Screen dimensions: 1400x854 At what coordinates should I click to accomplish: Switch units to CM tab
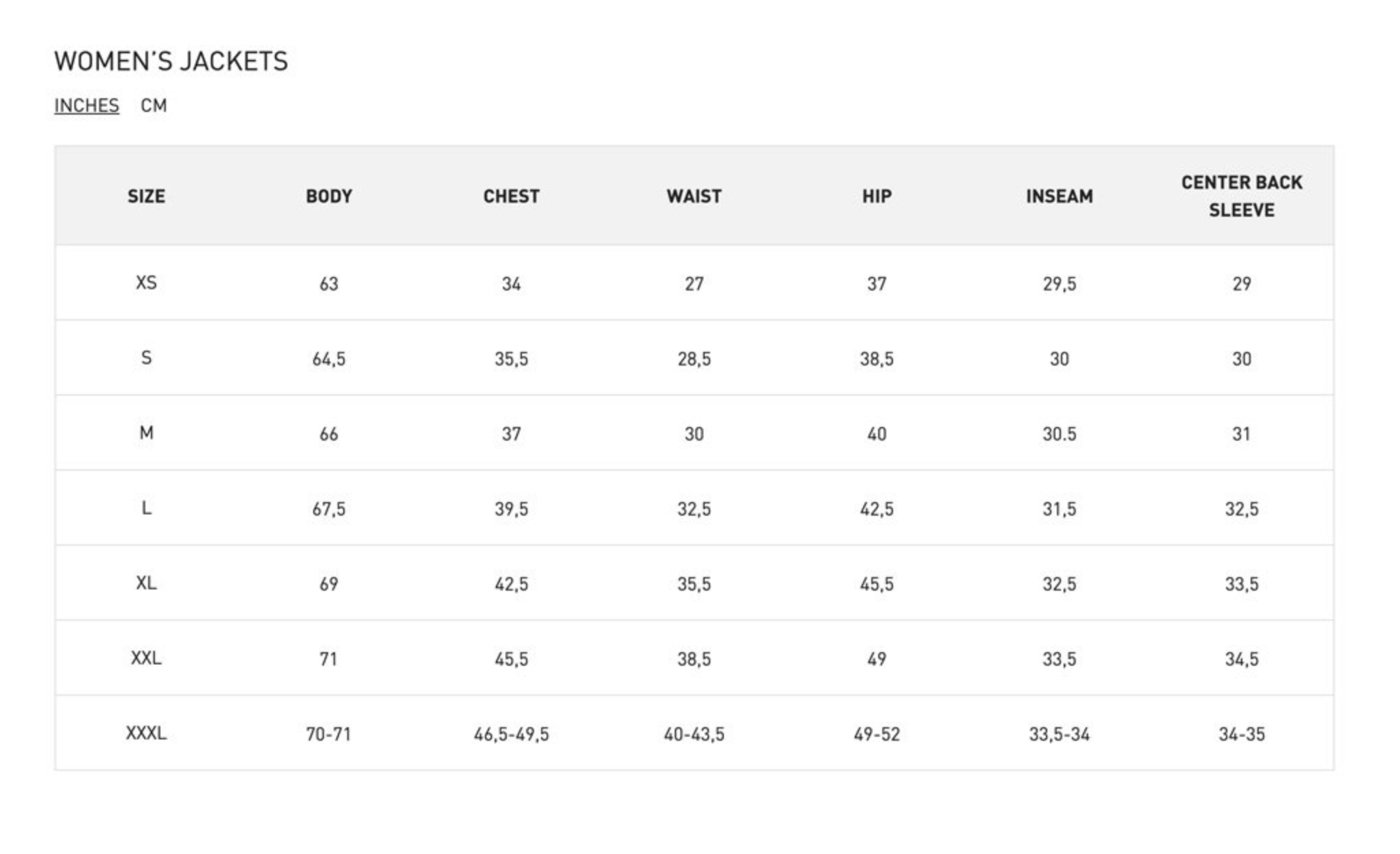[x=154, y=106]
